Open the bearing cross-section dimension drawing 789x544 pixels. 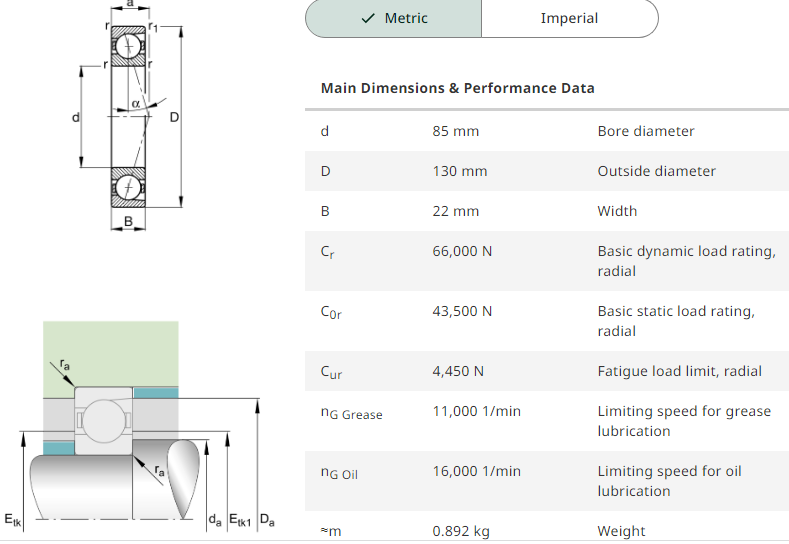[x=129, y=116]
